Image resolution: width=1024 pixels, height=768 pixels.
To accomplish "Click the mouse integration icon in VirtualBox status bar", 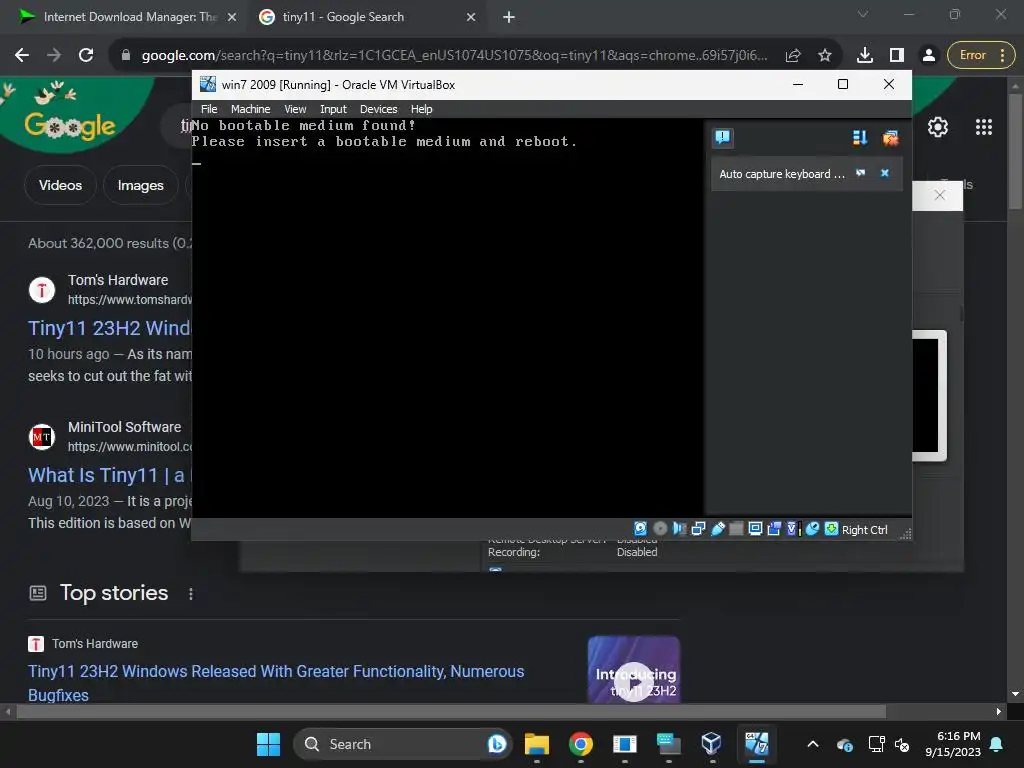I will click(x=812, y=528).
